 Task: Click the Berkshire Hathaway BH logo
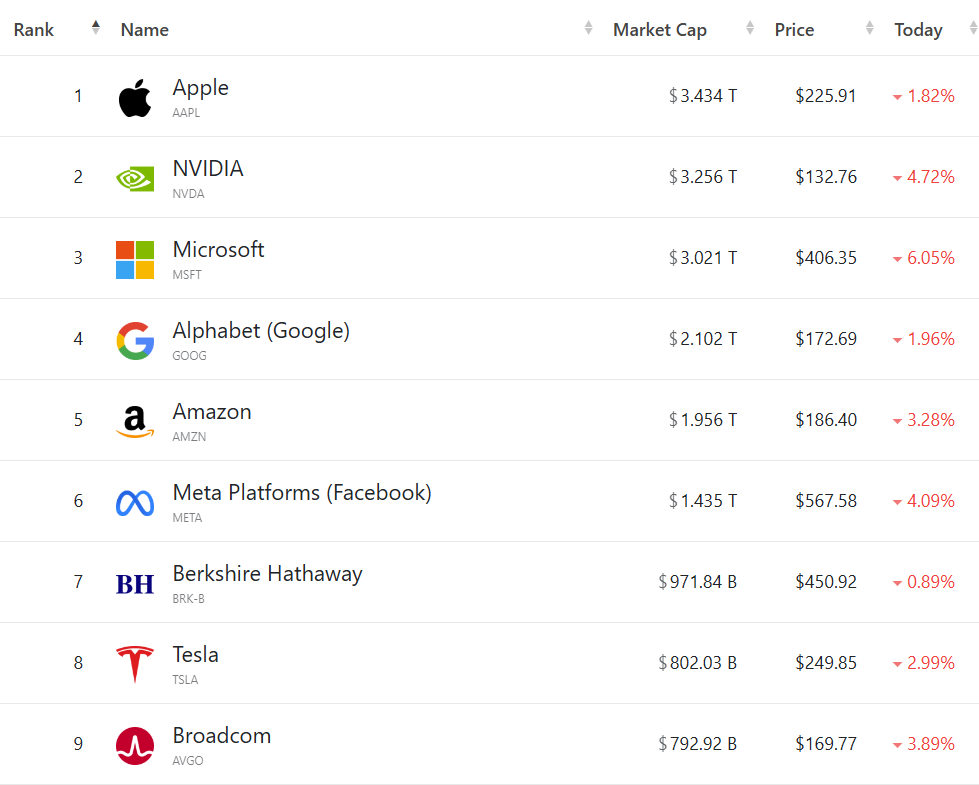point(135,584)
